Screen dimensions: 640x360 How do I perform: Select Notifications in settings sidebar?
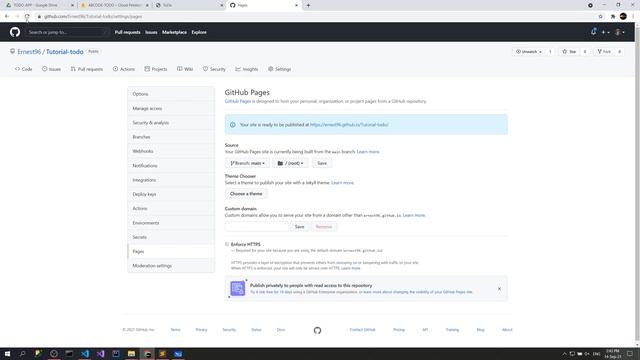[171, 166]
